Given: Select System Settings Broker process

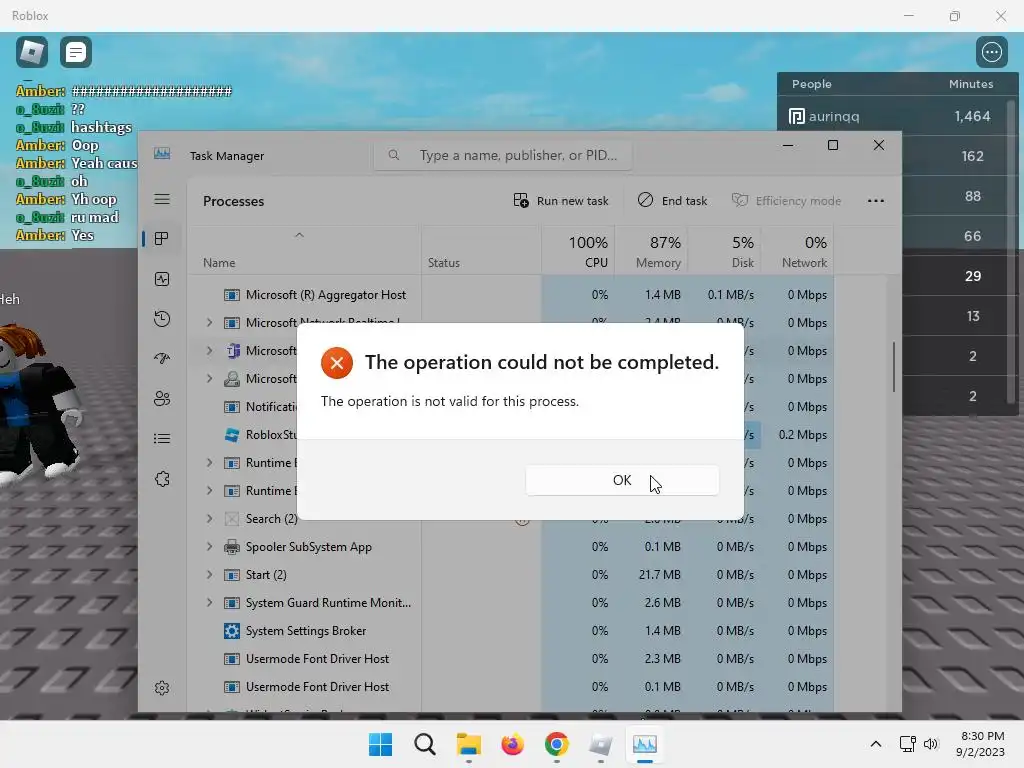Looking at the screenshot, I should coord(511,631).
